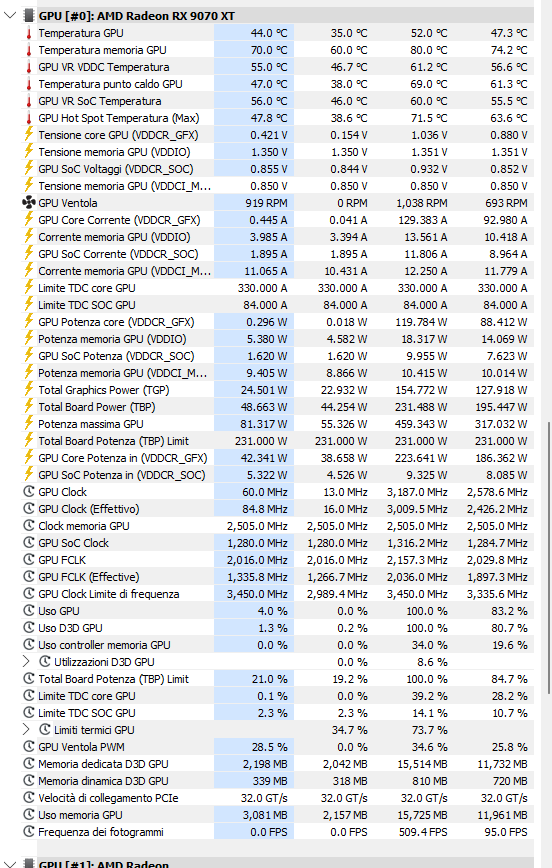Click the lightning icon of Potenza massima GPU
This screenshot has width=552, height=868.
pyautogui.click(x=29, y=424)
